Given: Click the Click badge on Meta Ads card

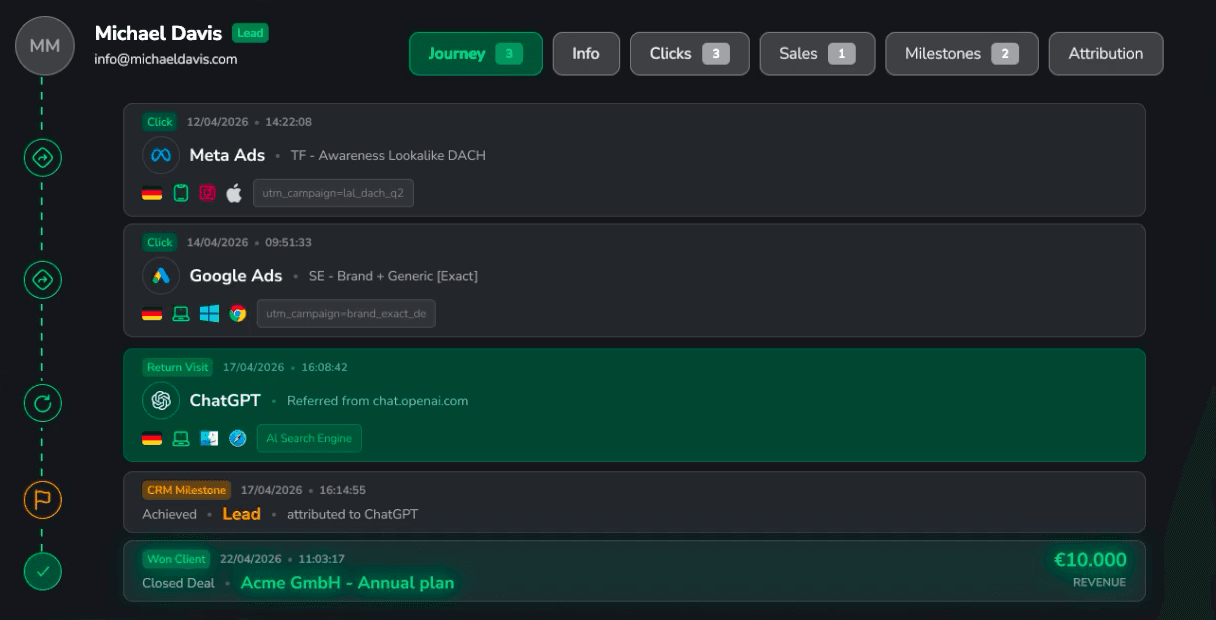Looking at the screenshot, I should (x=160, y=122).
